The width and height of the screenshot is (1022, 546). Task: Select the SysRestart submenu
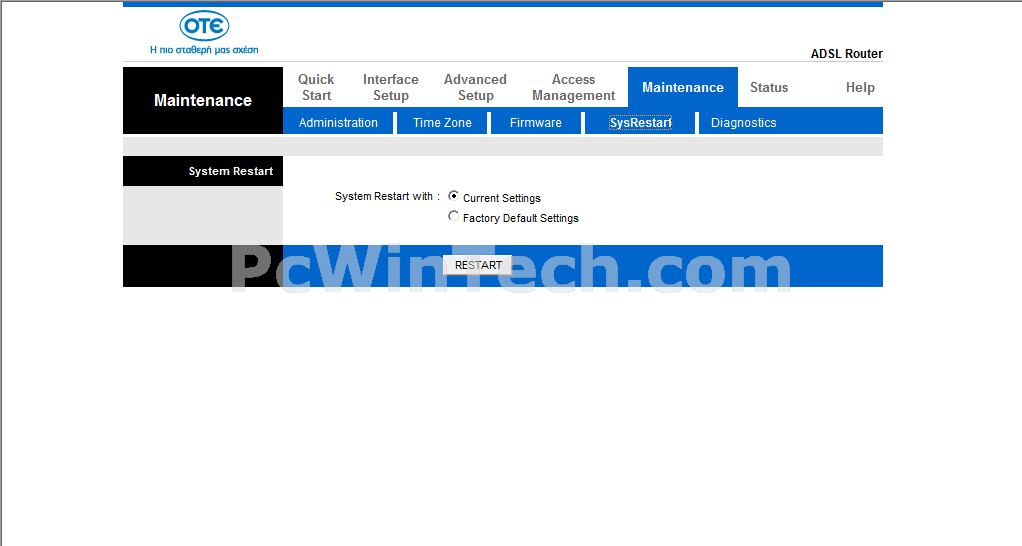pos(640,122)
